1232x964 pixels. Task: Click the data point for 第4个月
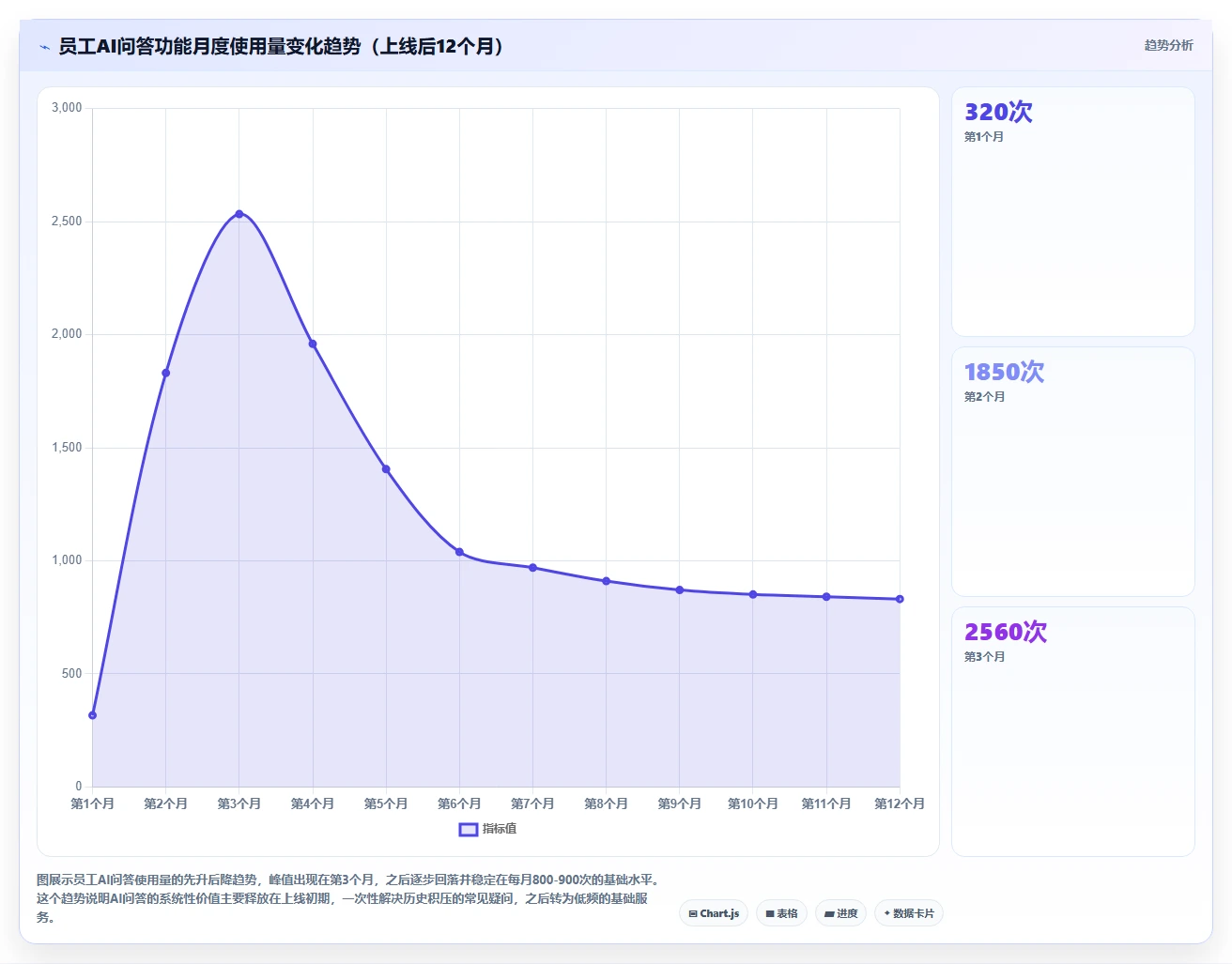(313, 344)
